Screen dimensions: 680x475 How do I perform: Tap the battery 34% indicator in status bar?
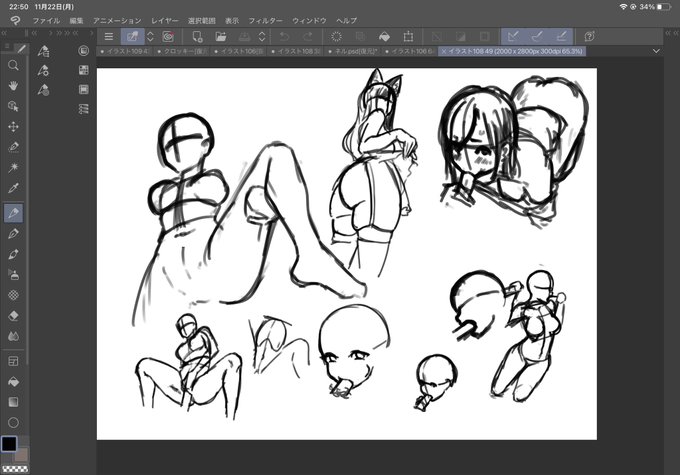[655, 7]
